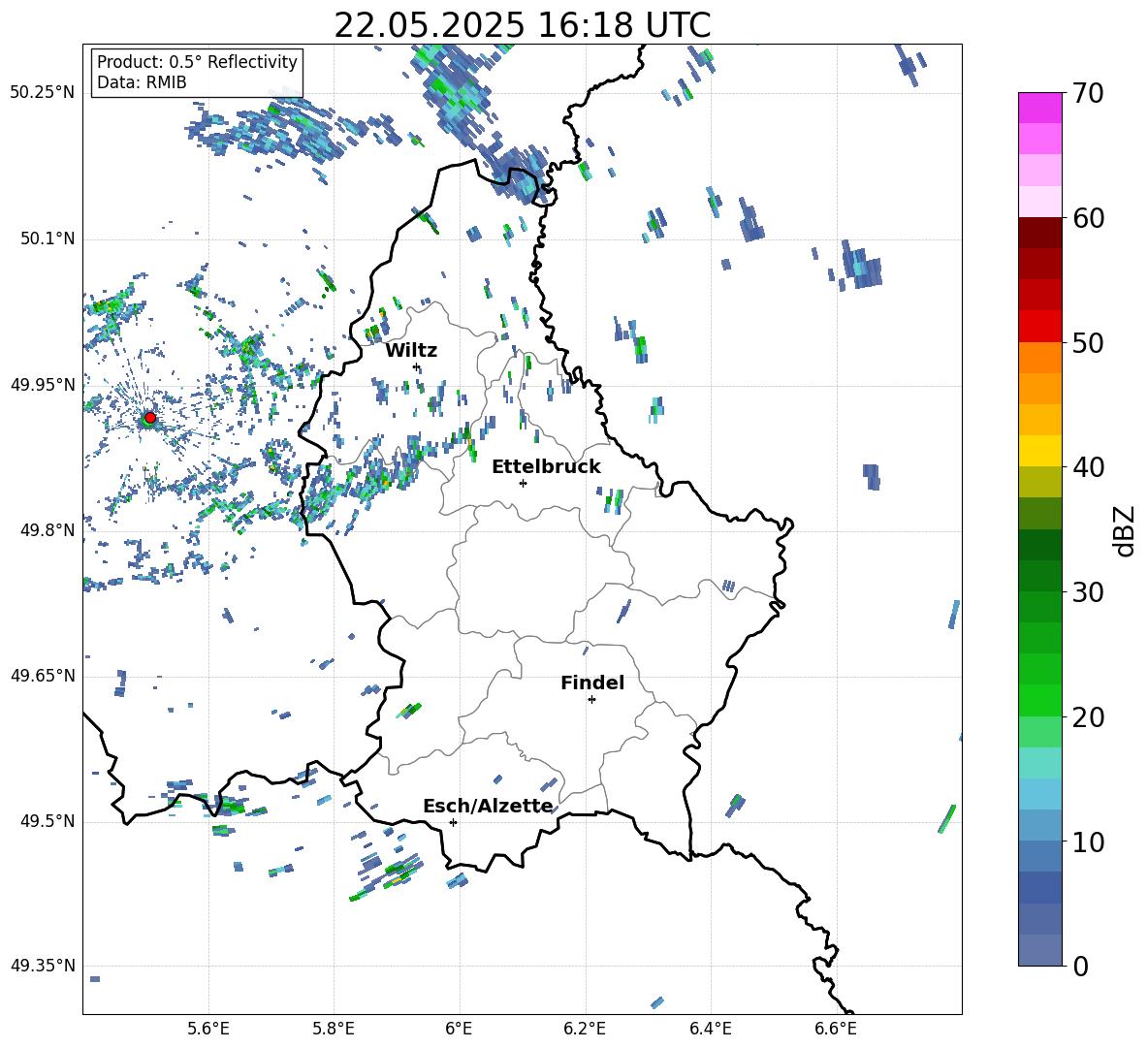This screenshot has width=1148, height=1048.
Task: Click the 49.35°N latitude tick label
Action: 43,966
